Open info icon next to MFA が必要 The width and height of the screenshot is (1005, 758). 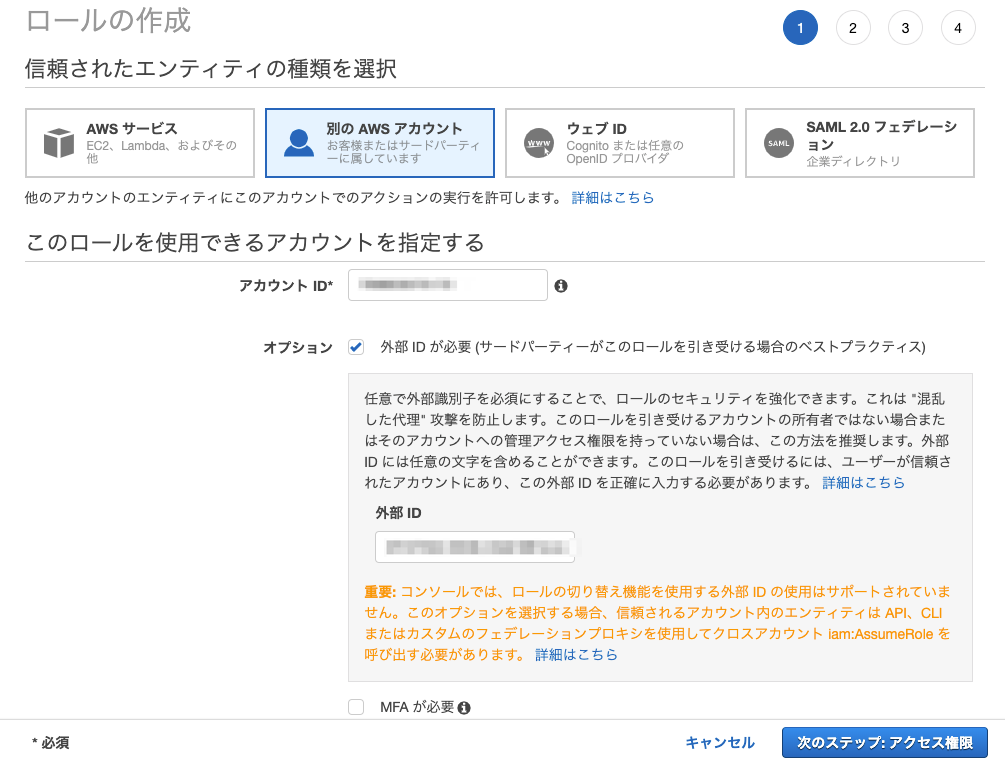click(464, 707)
